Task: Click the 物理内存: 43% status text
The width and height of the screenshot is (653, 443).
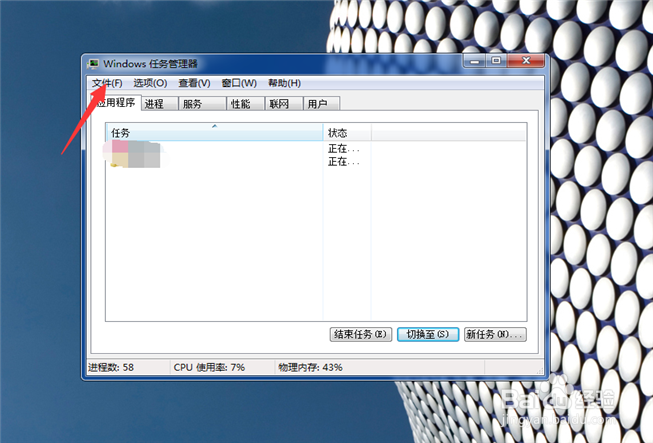Action: pyautogui.click(x=310, y=367)
